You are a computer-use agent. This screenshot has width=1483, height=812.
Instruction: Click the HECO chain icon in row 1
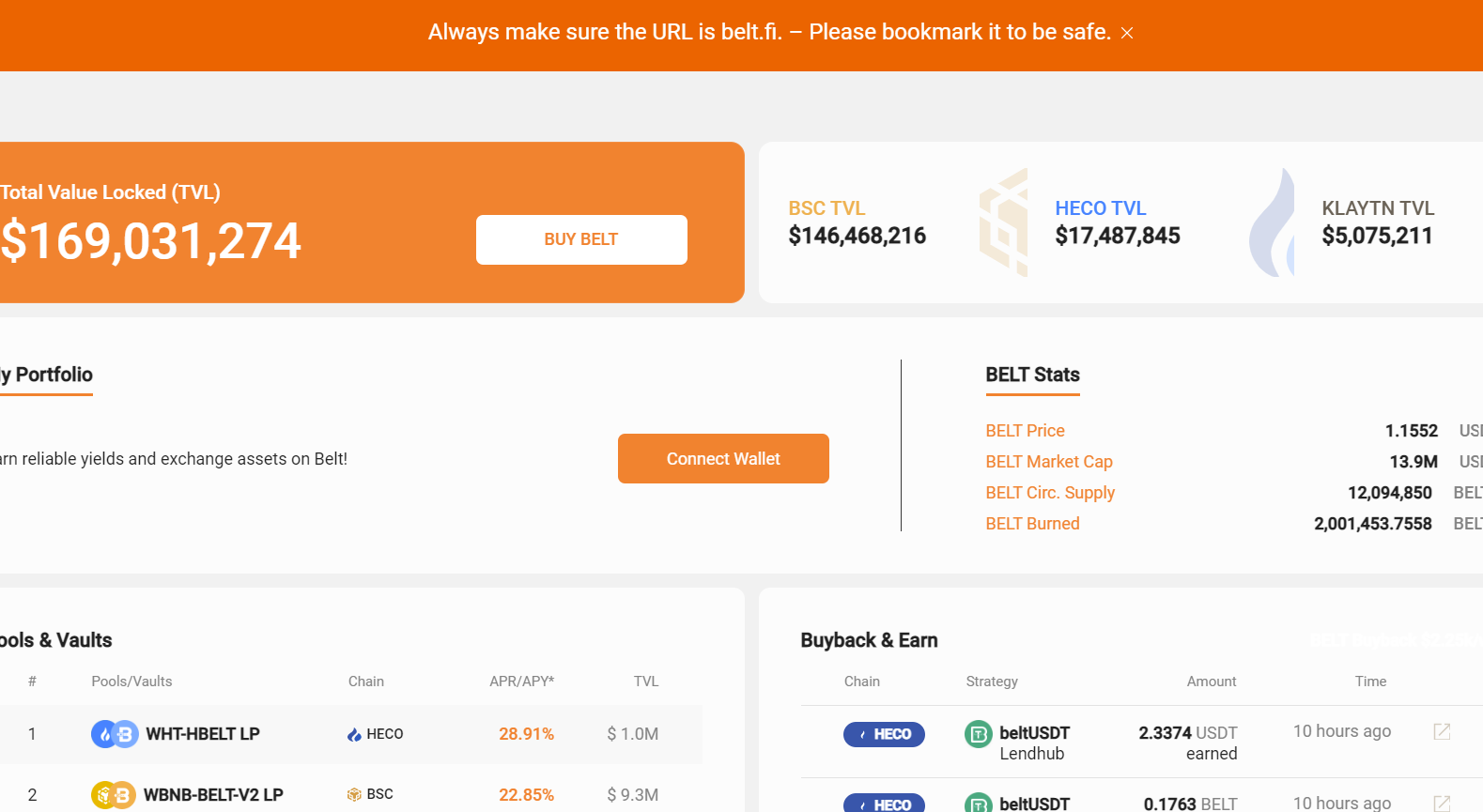point(354,734)
